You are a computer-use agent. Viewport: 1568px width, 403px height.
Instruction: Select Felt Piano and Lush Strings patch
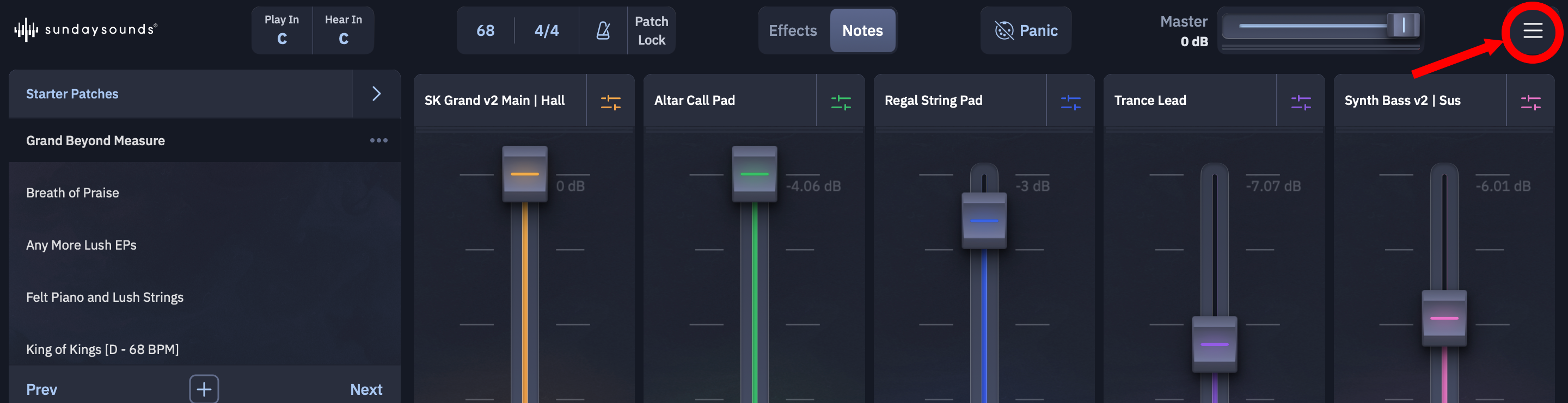tap(205, 297)
